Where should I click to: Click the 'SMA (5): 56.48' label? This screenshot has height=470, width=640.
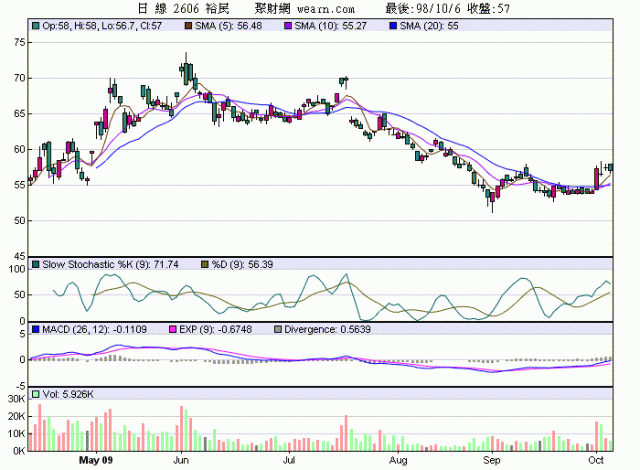[x=228, y=26]
